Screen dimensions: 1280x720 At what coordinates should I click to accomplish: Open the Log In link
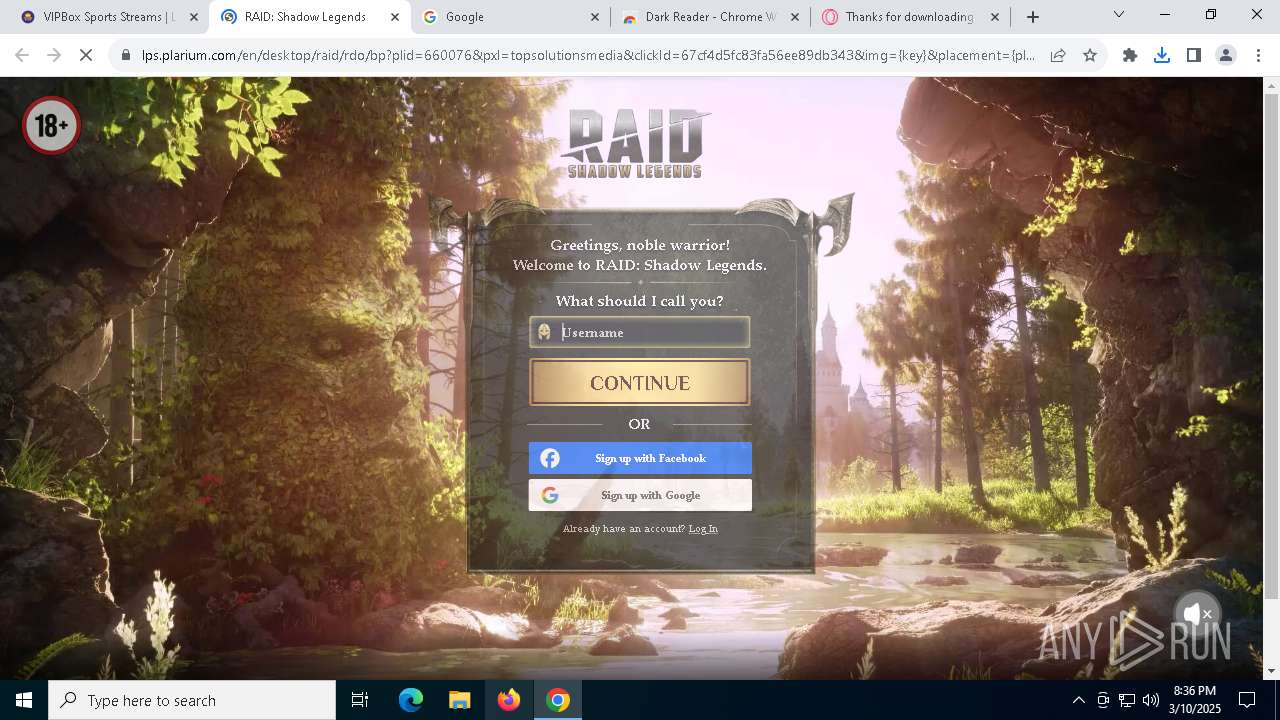click(x=703, y=529)
